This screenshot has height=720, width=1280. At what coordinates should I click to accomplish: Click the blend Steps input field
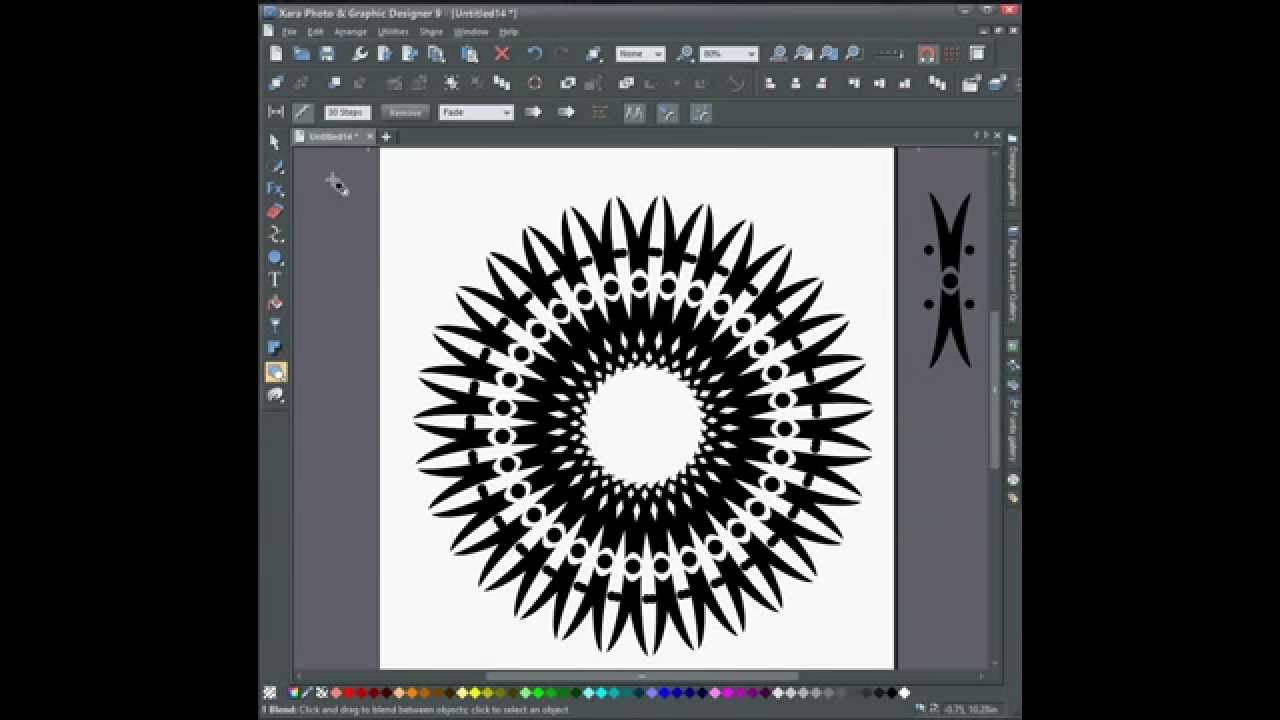pos(347,113)
